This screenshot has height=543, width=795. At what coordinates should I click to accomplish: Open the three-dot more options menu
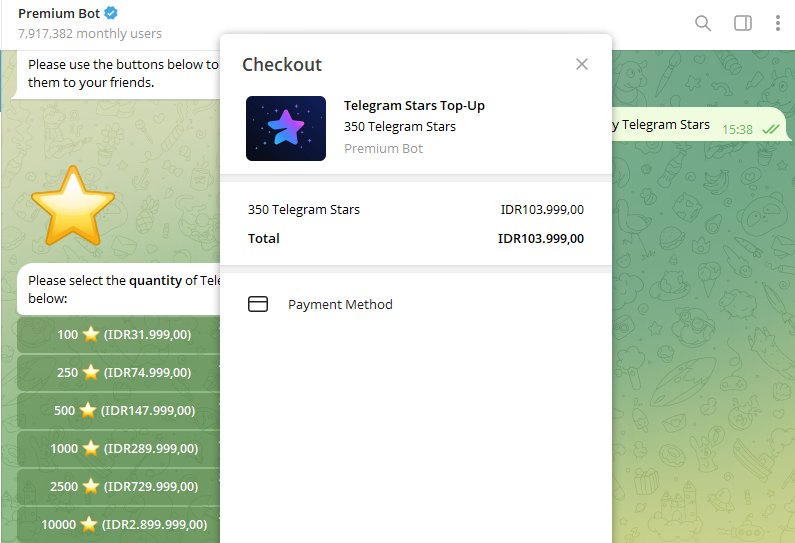(777, 23)
